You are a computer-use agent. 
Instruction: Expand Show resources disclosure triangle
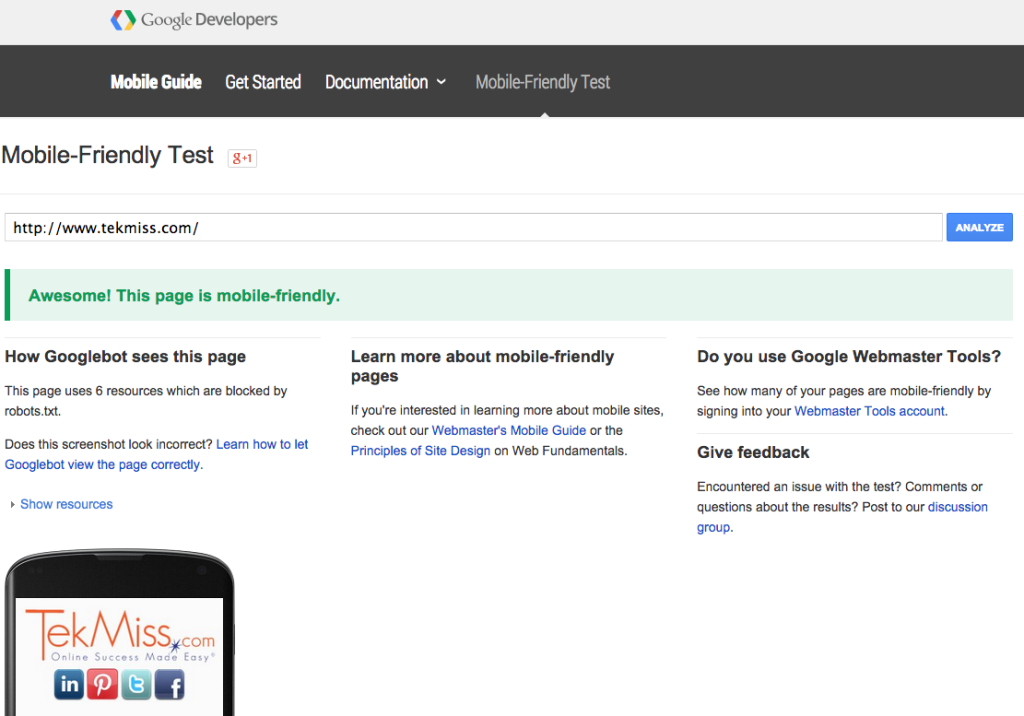click(x=12, y=504)
